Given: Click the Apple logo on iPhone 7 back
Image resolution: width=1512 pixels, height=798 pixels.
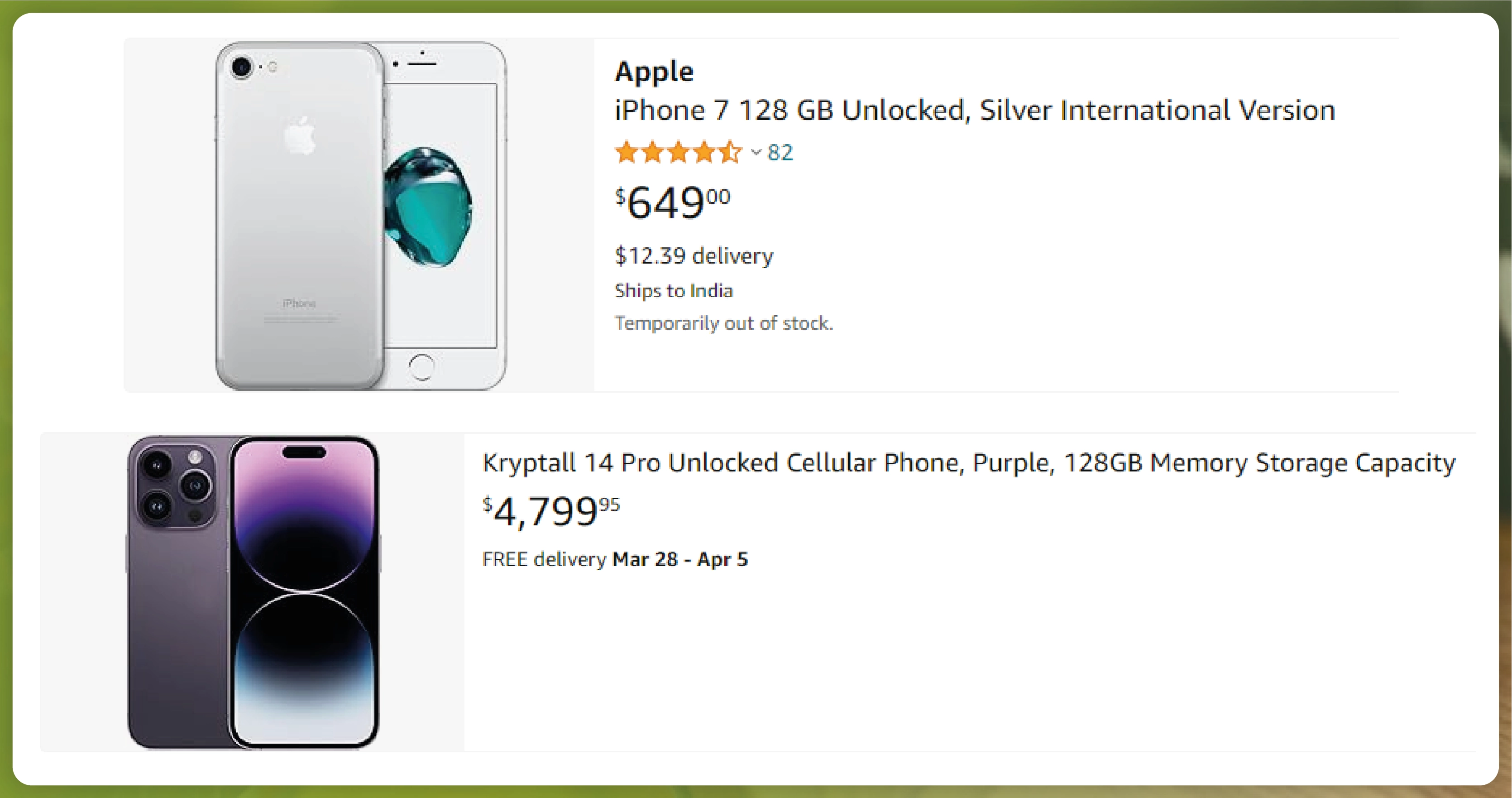Looking at the screenshot, I should [300, 136].
